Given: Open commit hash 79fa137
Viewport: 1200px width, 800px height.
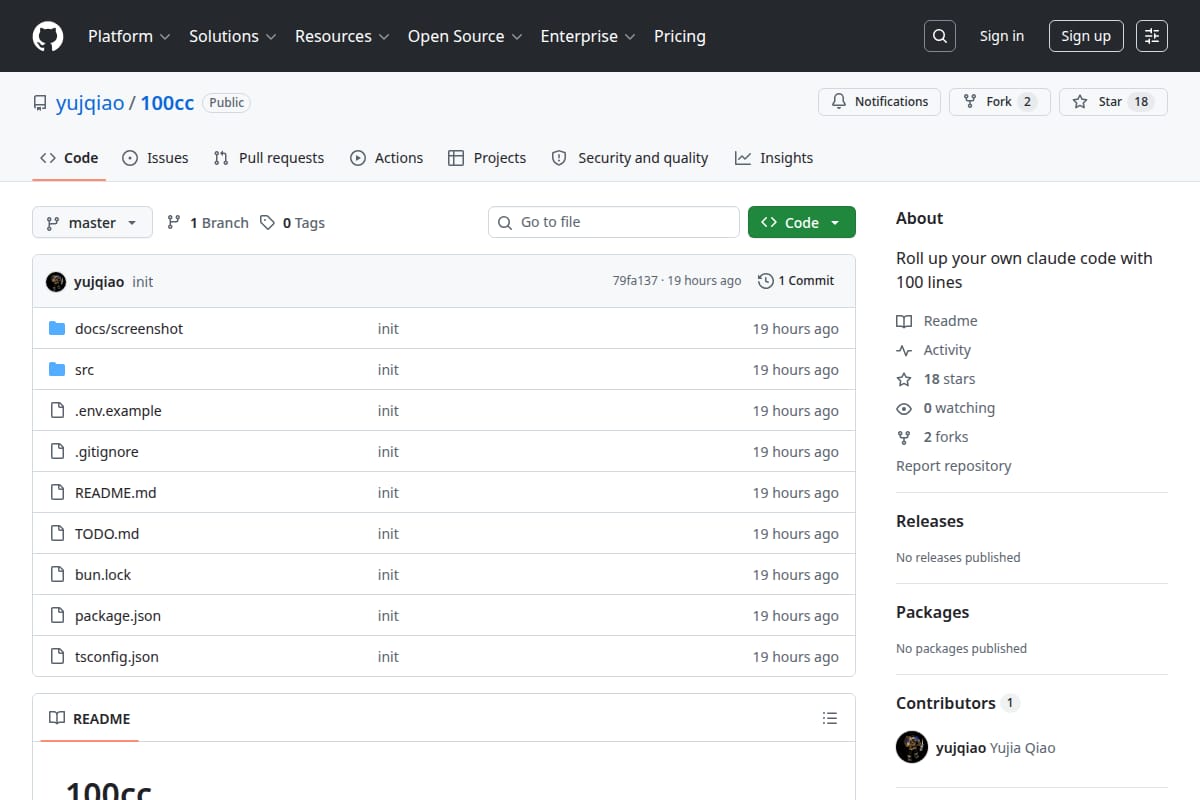Looking at the screenshot, I should click(x=635, y=281).
